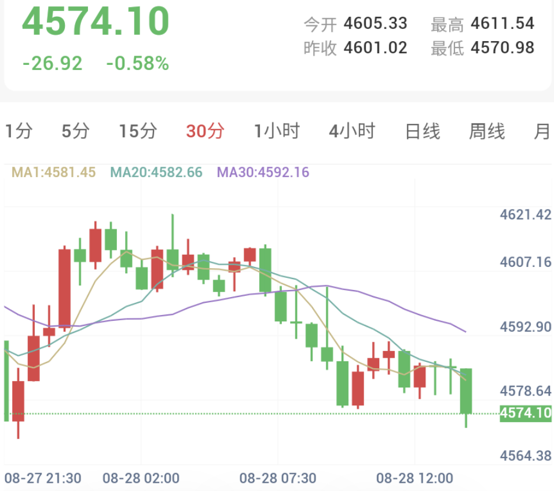Switch to the 5分 timeframe tab

pyautogui.click(x=76, y=131)
